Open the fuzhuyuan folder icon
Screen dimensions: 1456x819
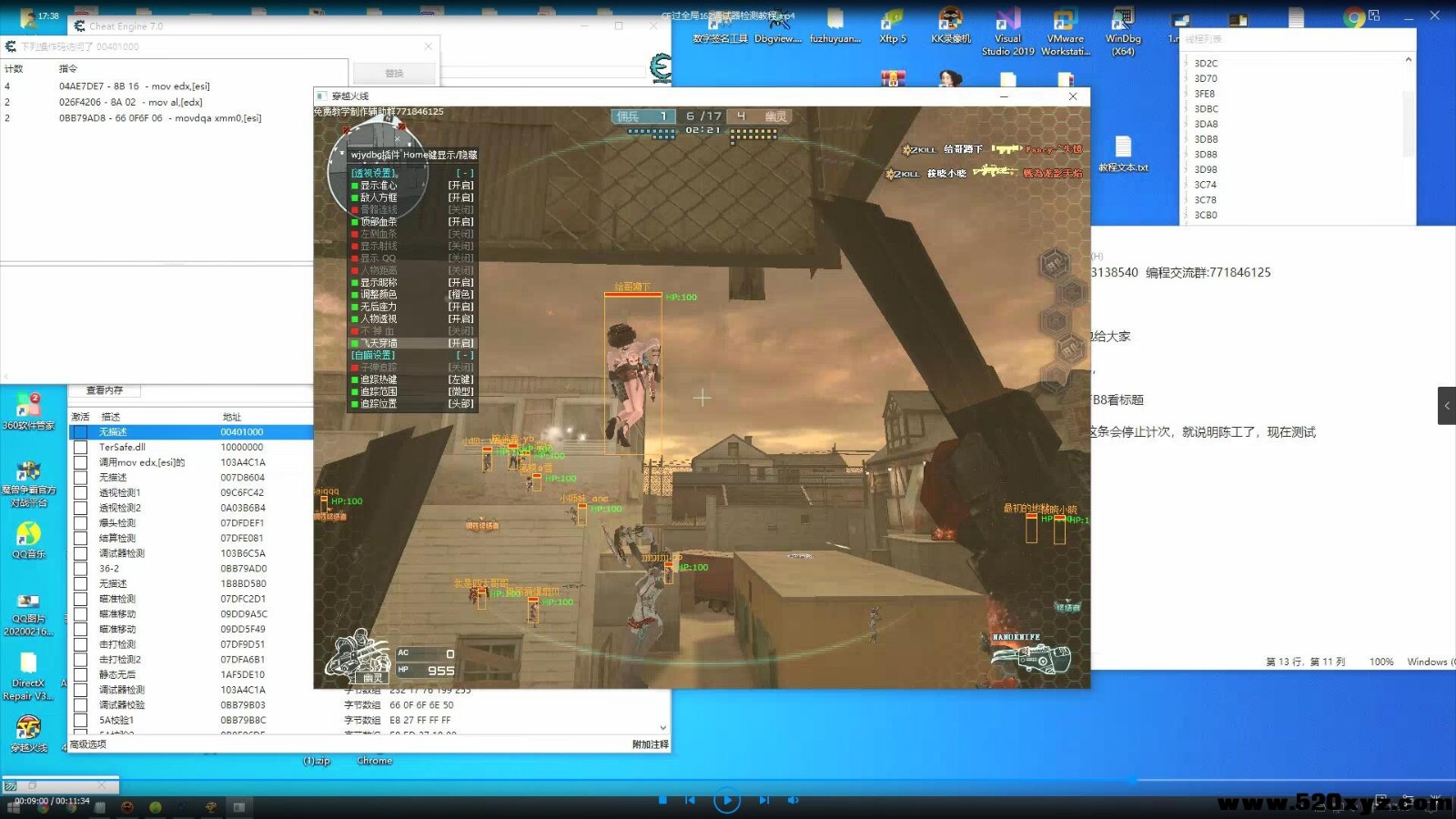tap(834, 25)
